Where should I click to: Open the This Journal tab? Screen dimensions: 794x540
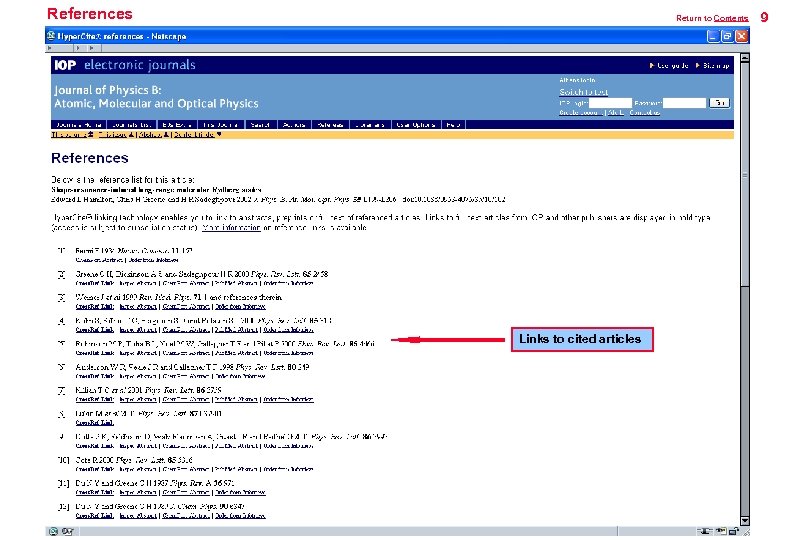coord(221,125)
